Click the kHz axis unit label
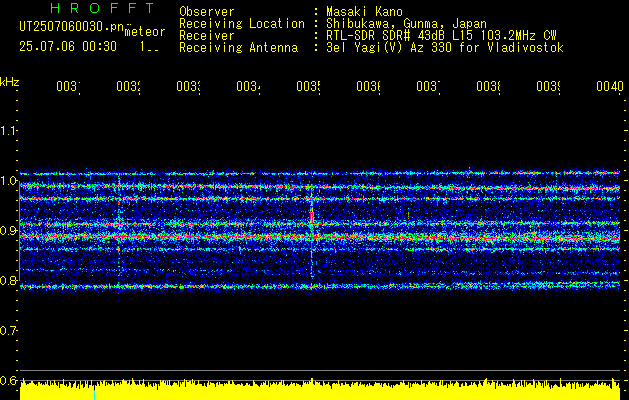 (10, 82)
